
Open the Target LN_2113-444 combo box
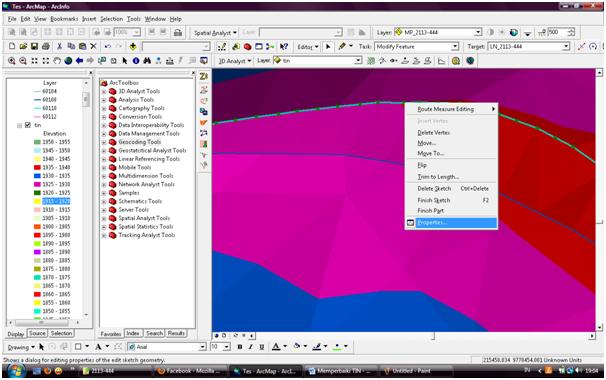[529, 47]
